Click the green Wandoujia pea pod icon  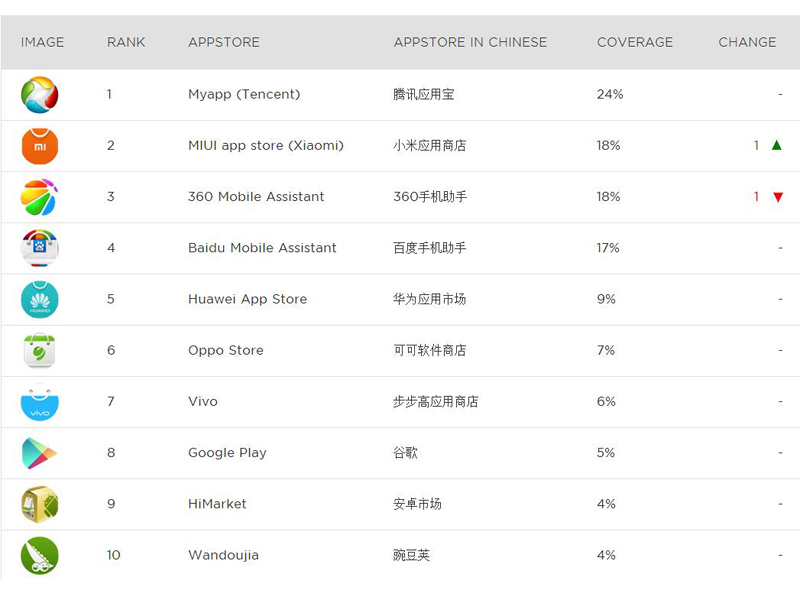pyautogui.click(x=39, y=556)
